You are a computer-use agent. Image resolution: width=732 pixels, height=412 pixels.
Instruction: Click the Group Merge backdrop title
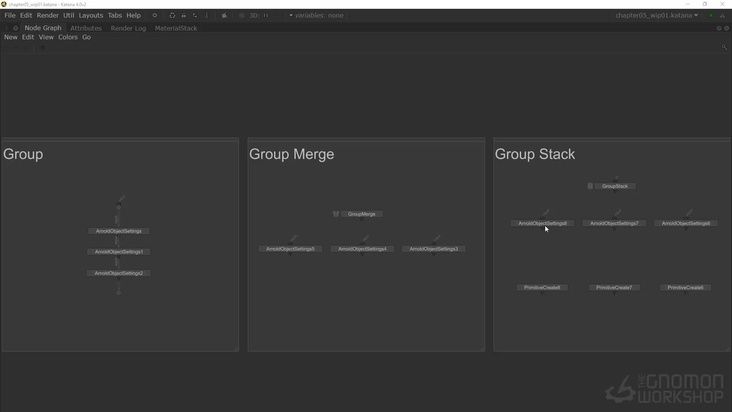tap(292, 154)
